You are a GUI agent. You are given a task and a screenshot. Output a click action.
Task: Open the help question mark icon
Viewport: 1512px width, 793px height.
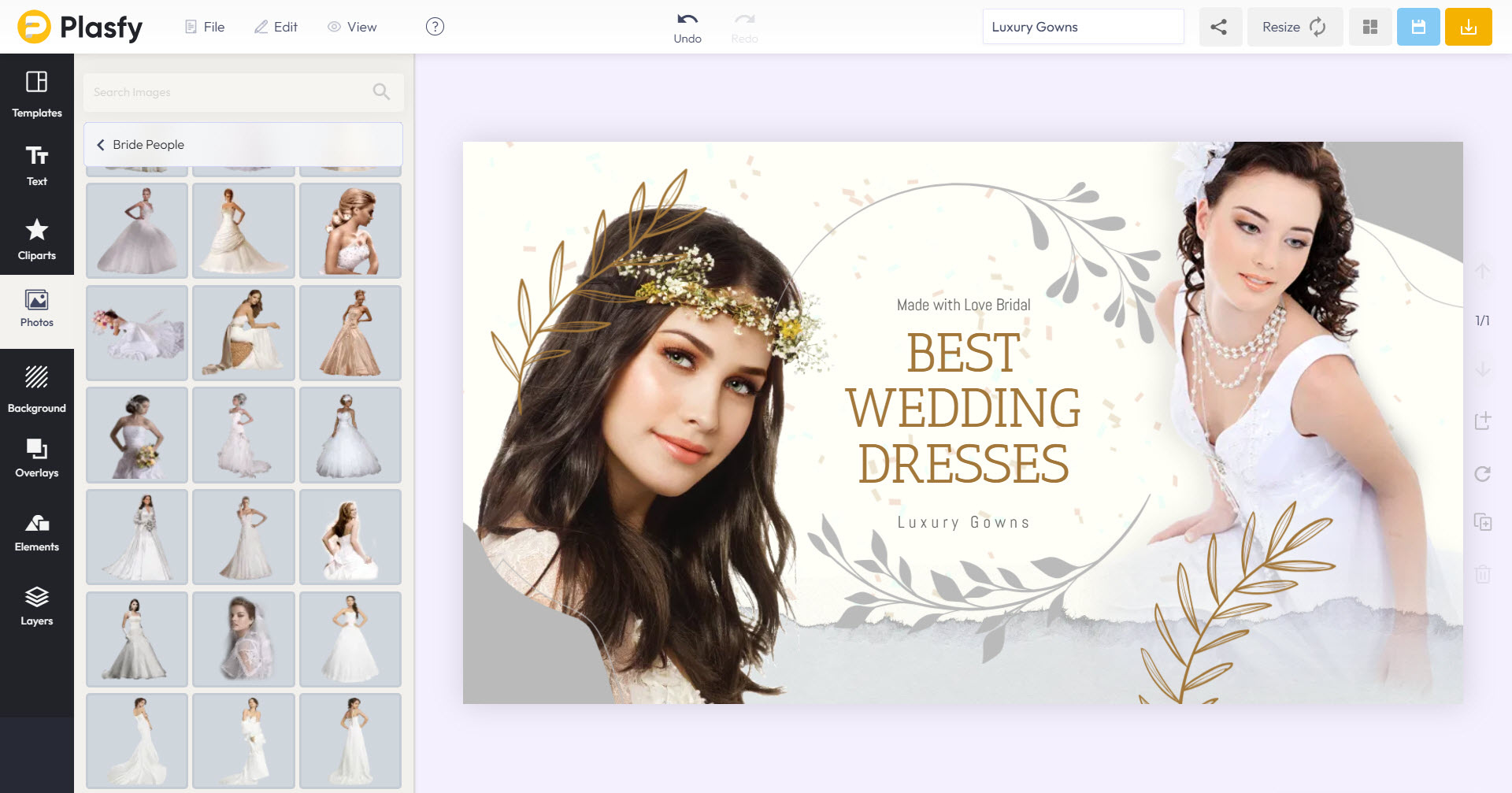click(x=435, y=27)
